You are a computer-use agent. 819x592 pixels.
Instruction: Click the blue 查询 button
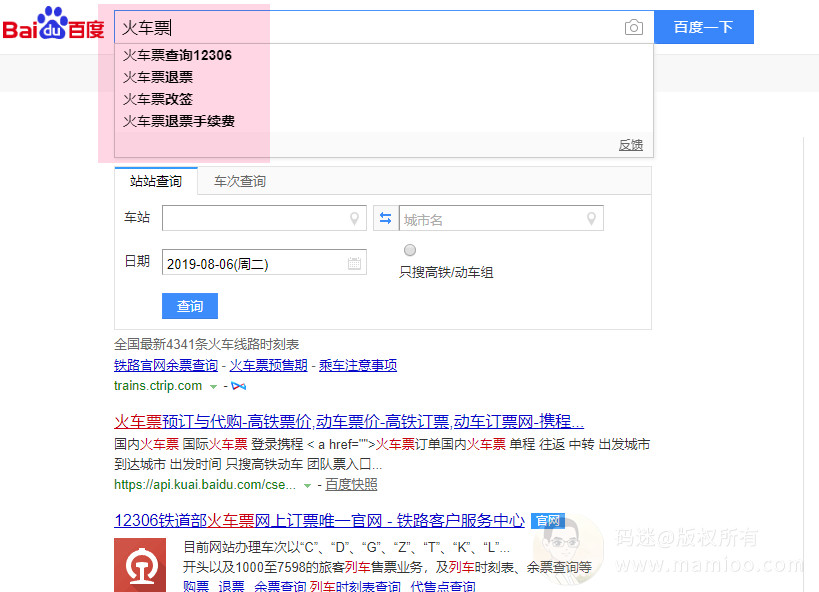(x=190, y=306)
